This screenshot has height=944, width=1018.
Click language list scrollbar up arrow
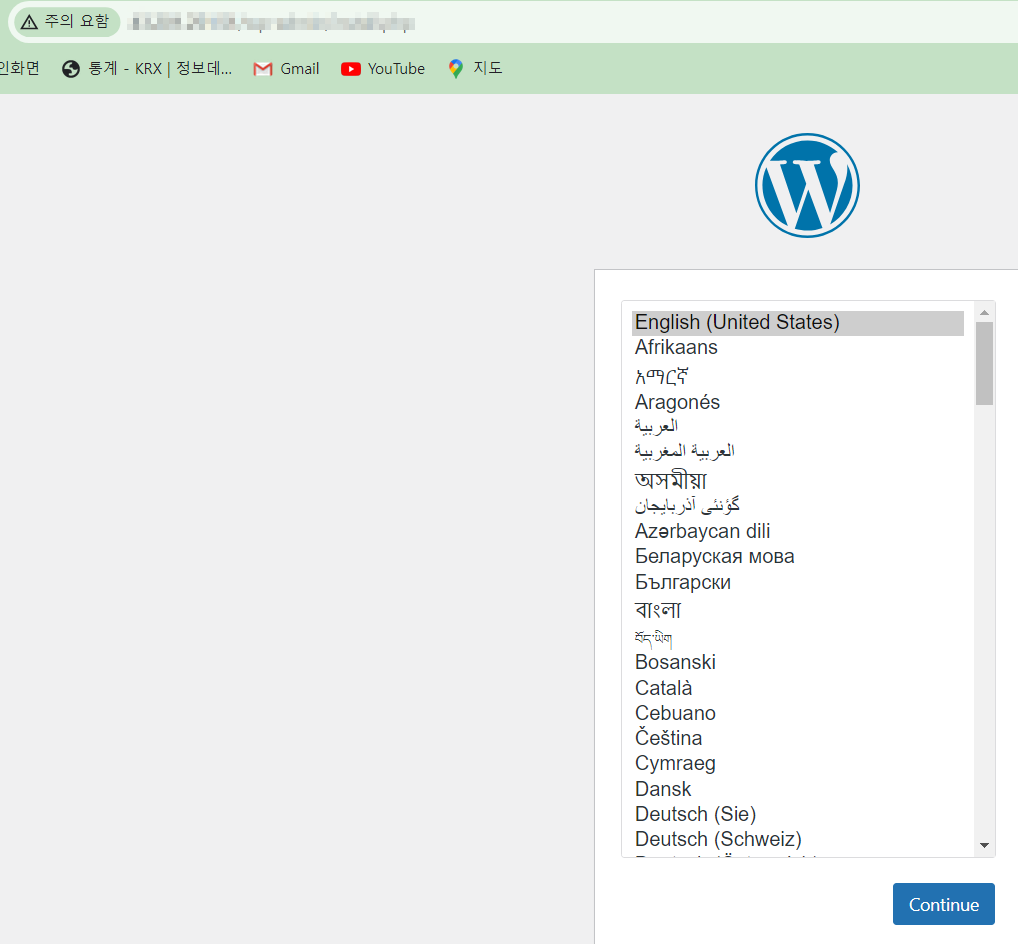(x=984, y=312)
